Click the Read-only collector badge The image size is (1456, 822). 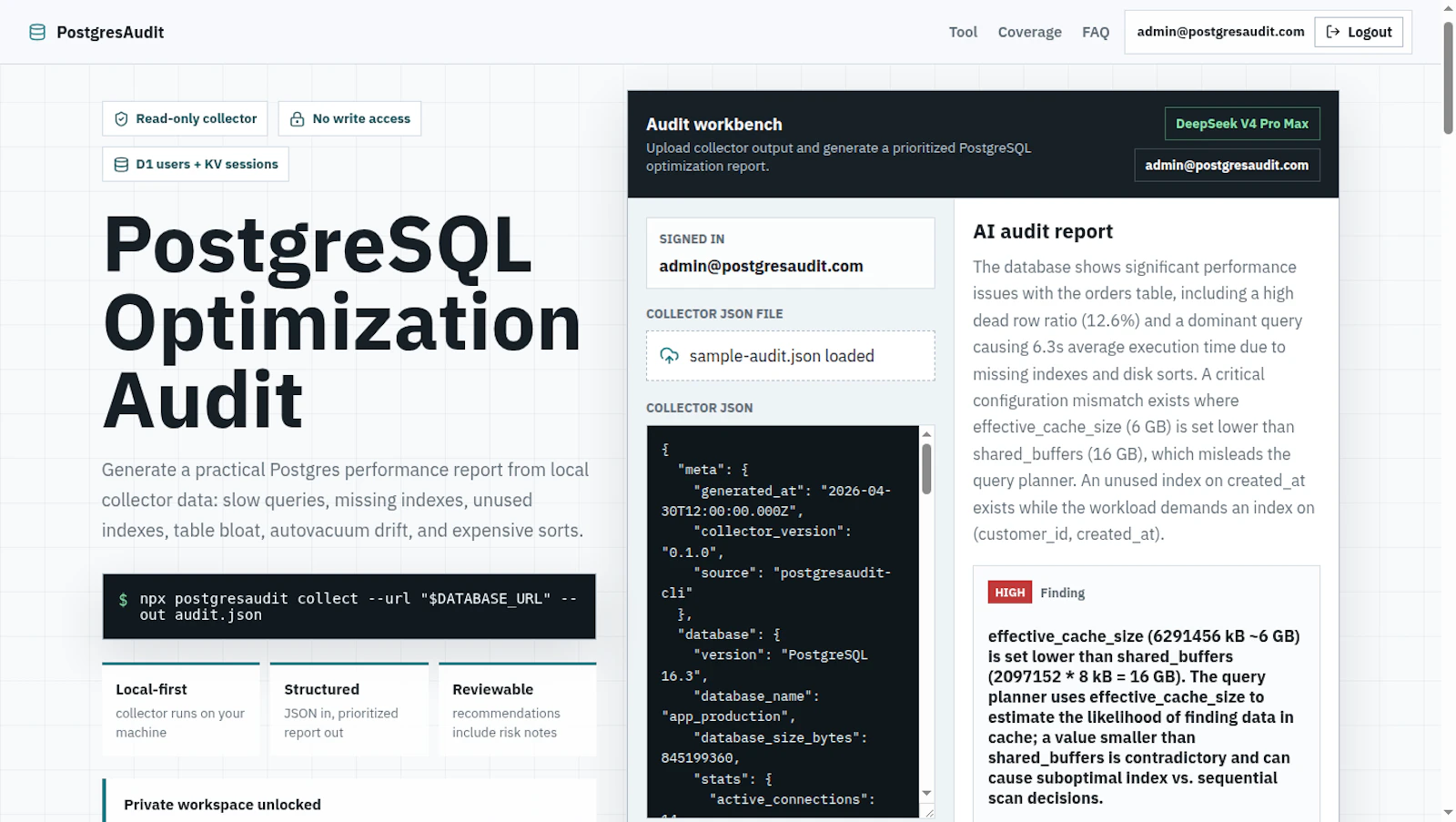185,118
